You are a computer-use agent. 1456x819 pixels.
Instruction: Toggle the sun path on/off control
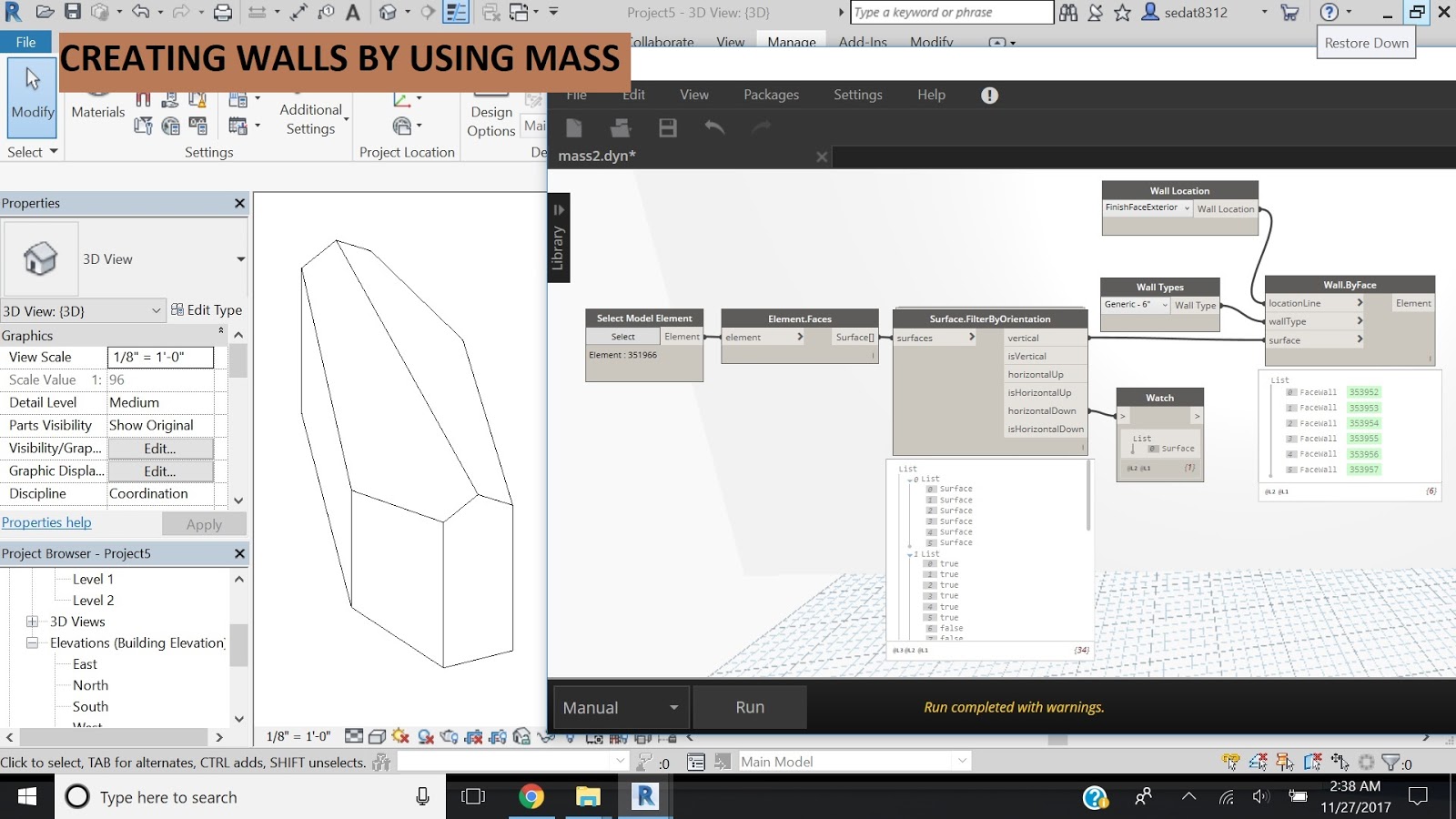[x=400, y=737]
